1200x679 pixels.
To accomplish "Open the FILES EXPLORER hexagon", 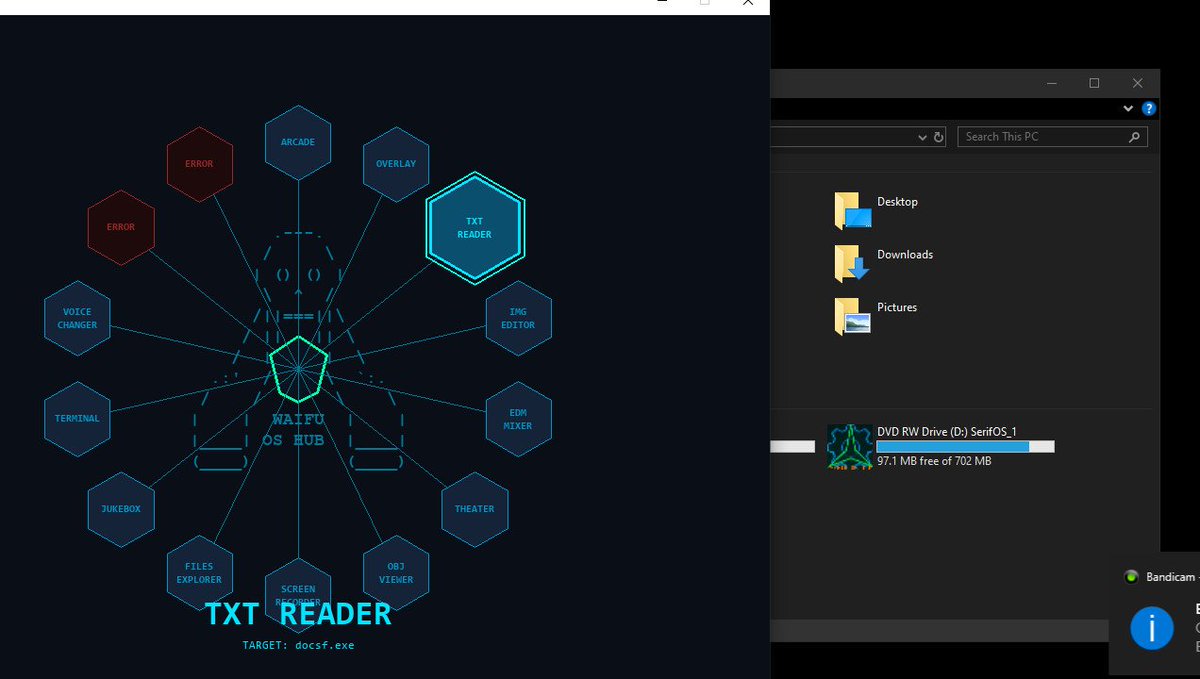I will pyautogui.click(x=199, y=573).
